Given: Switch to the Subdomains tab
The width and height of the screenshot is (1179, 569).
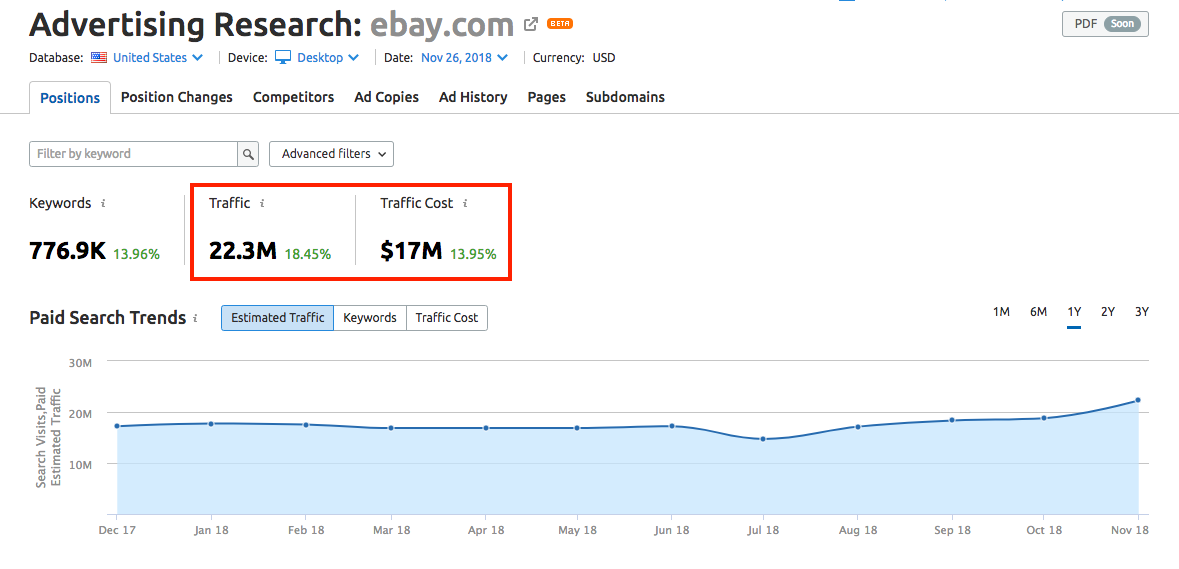Looking at the screenshot, I should (625, 97).
